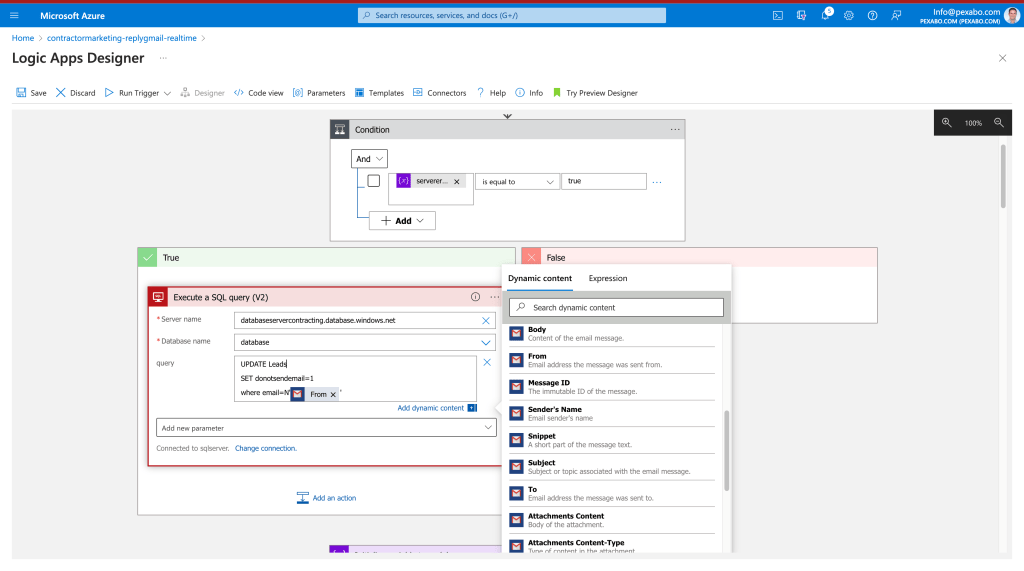Show Info for the designer
Viewport: 1024px width, 571px height.
pos(529,93)
